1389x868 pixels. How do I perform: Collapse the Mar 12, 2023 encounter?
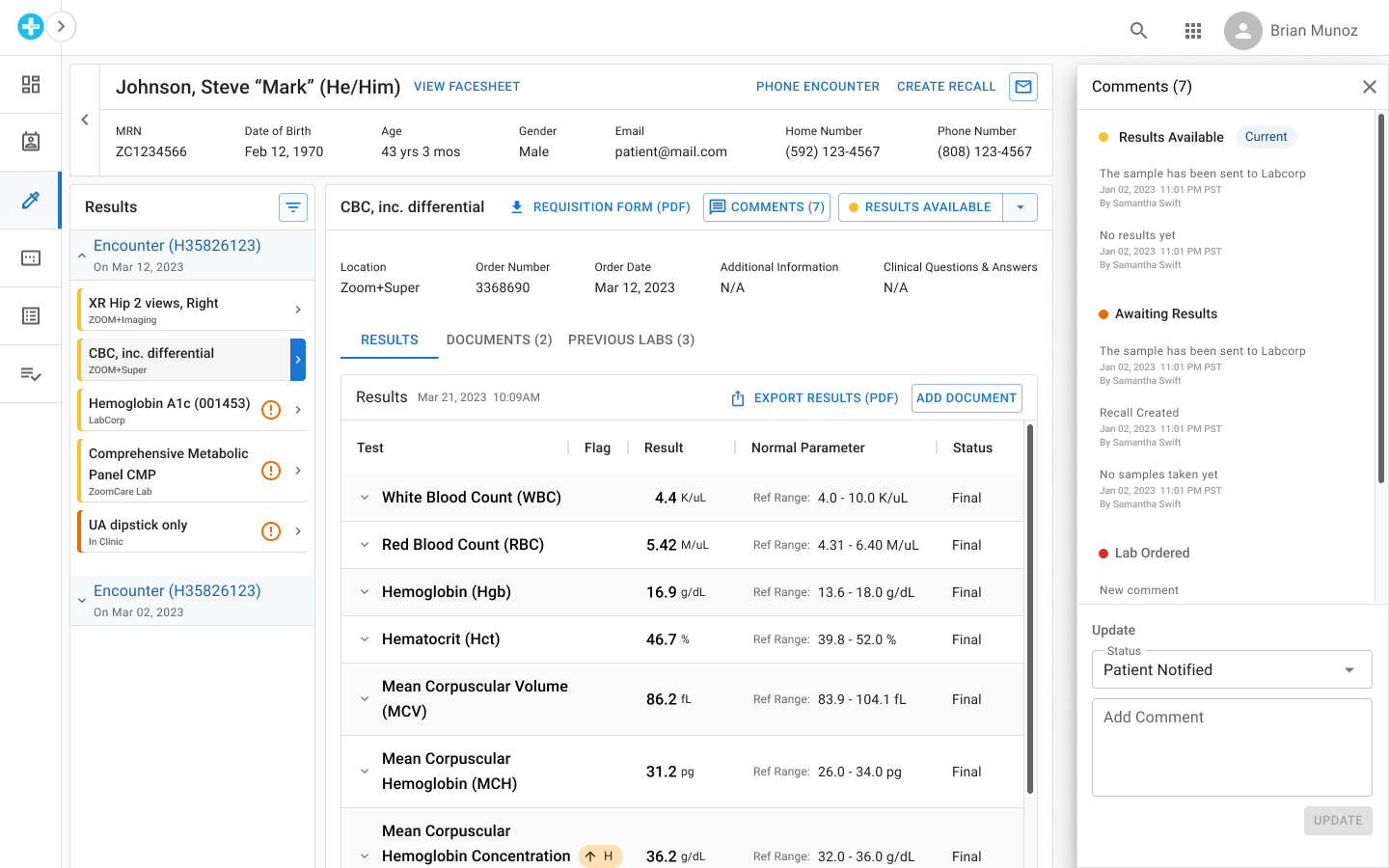point(82,256)
